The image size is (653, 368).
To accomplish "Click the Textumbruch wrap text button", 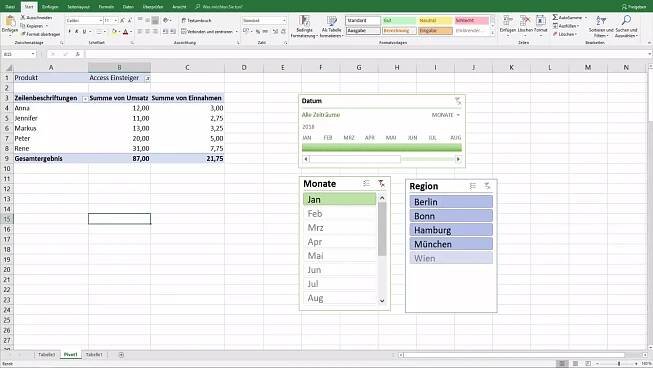I will click(196, 20).
